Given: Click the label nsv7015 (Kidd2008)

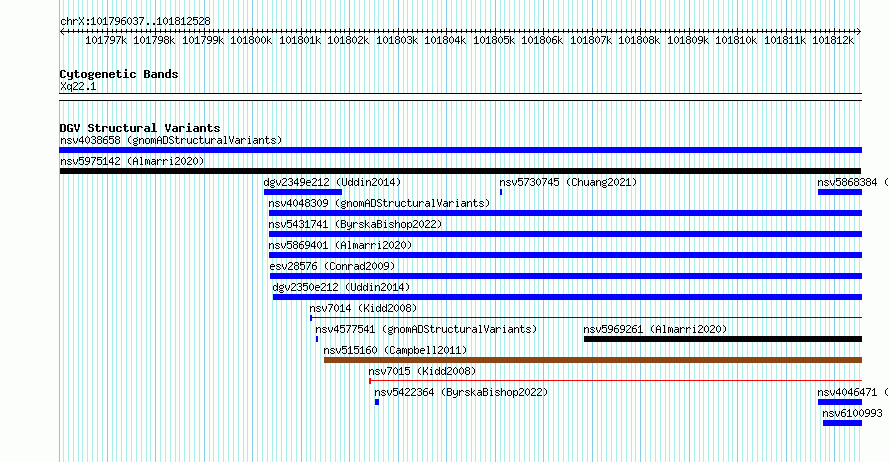Looking at the screenshot, I should [x=422, y=371].
